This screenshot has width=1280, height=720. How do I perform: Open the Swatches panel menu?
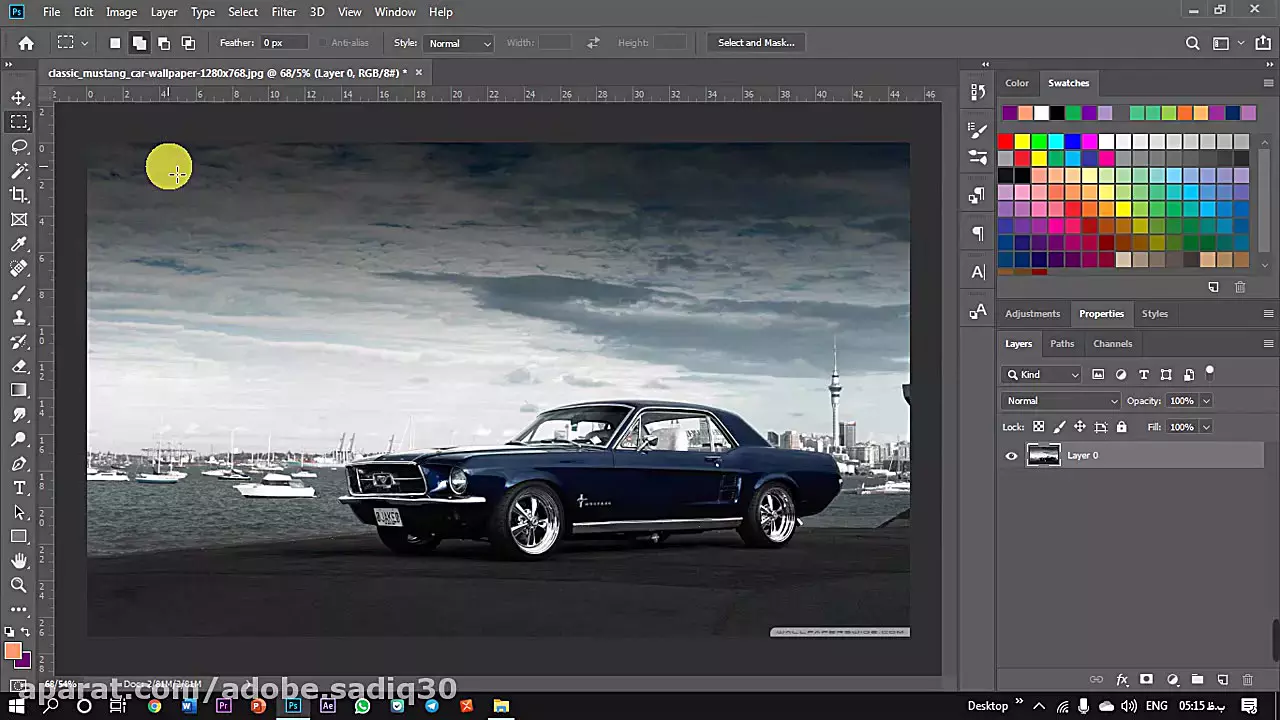pos(1268,83)
